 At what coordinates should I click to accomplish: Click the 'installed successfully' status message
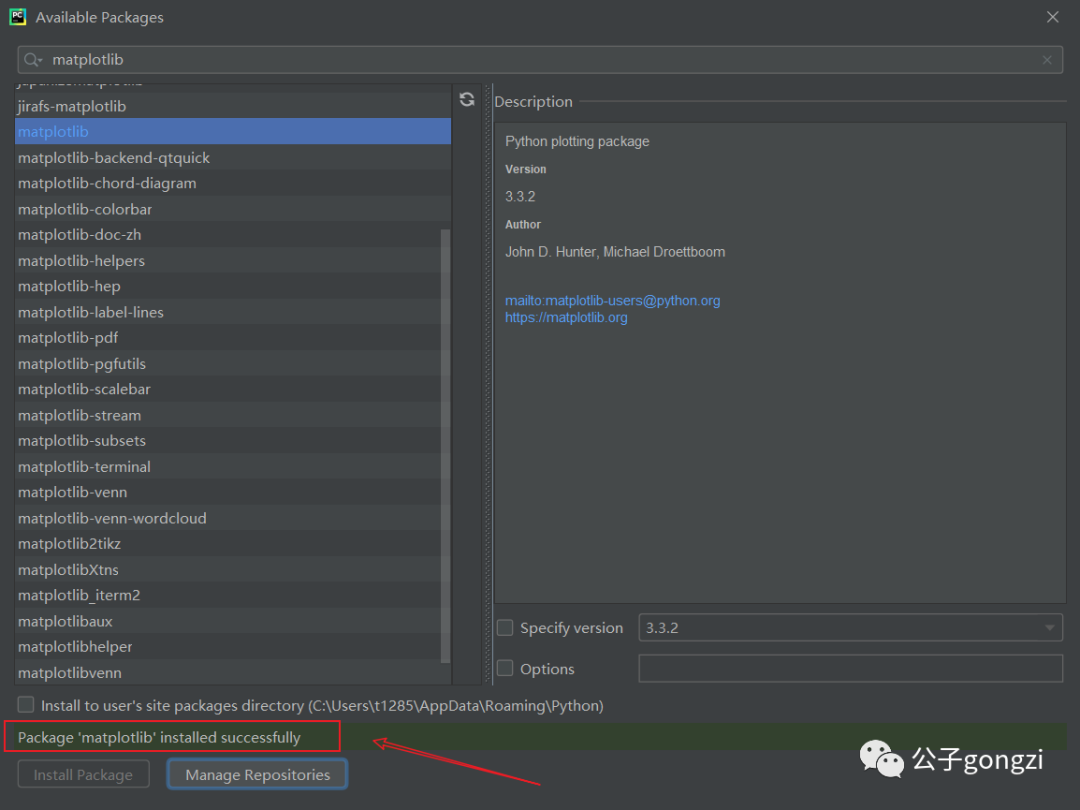159,737
